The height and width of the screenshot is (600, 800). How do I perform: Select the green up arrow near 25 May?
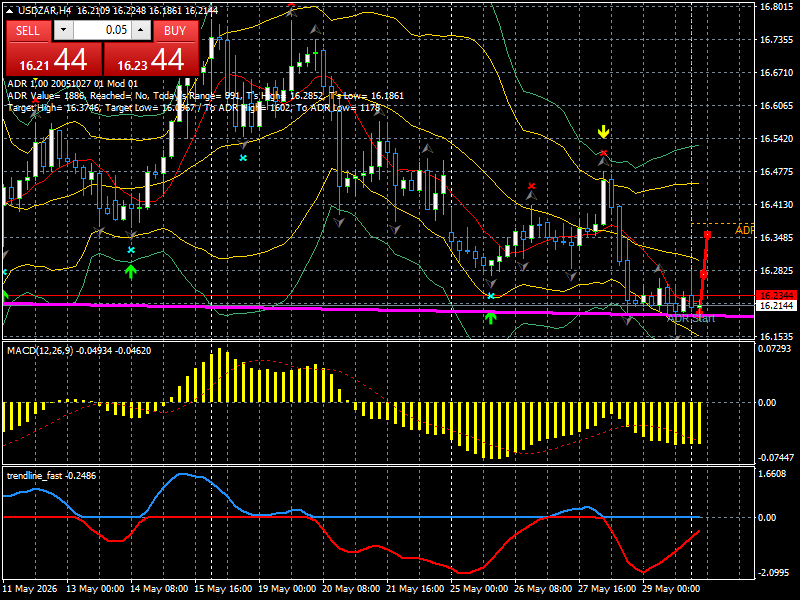[x=490, y=318]
